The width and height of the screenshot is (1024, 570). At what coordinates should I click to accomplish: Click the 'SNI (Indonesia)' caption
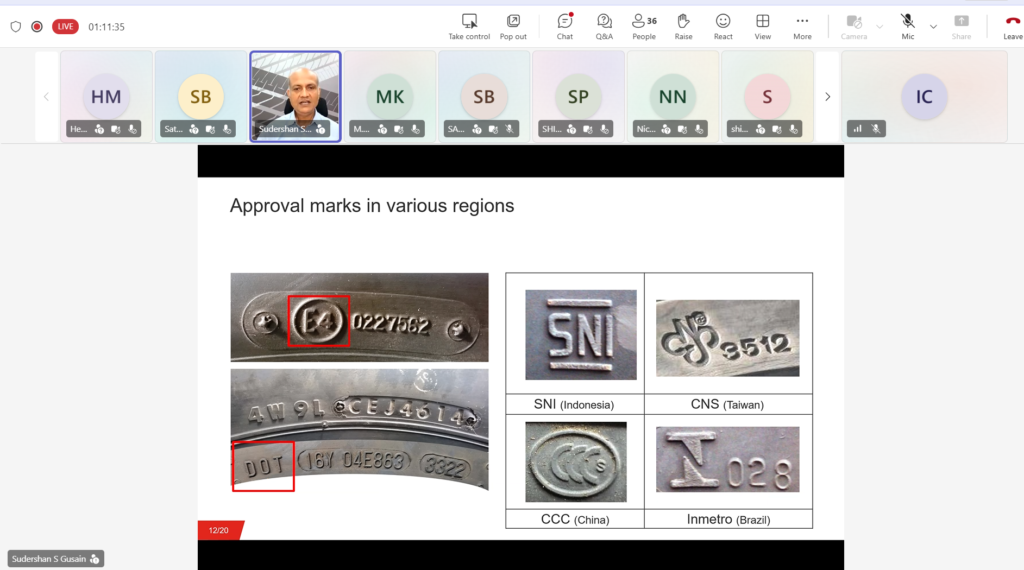(x=574, y=404)
